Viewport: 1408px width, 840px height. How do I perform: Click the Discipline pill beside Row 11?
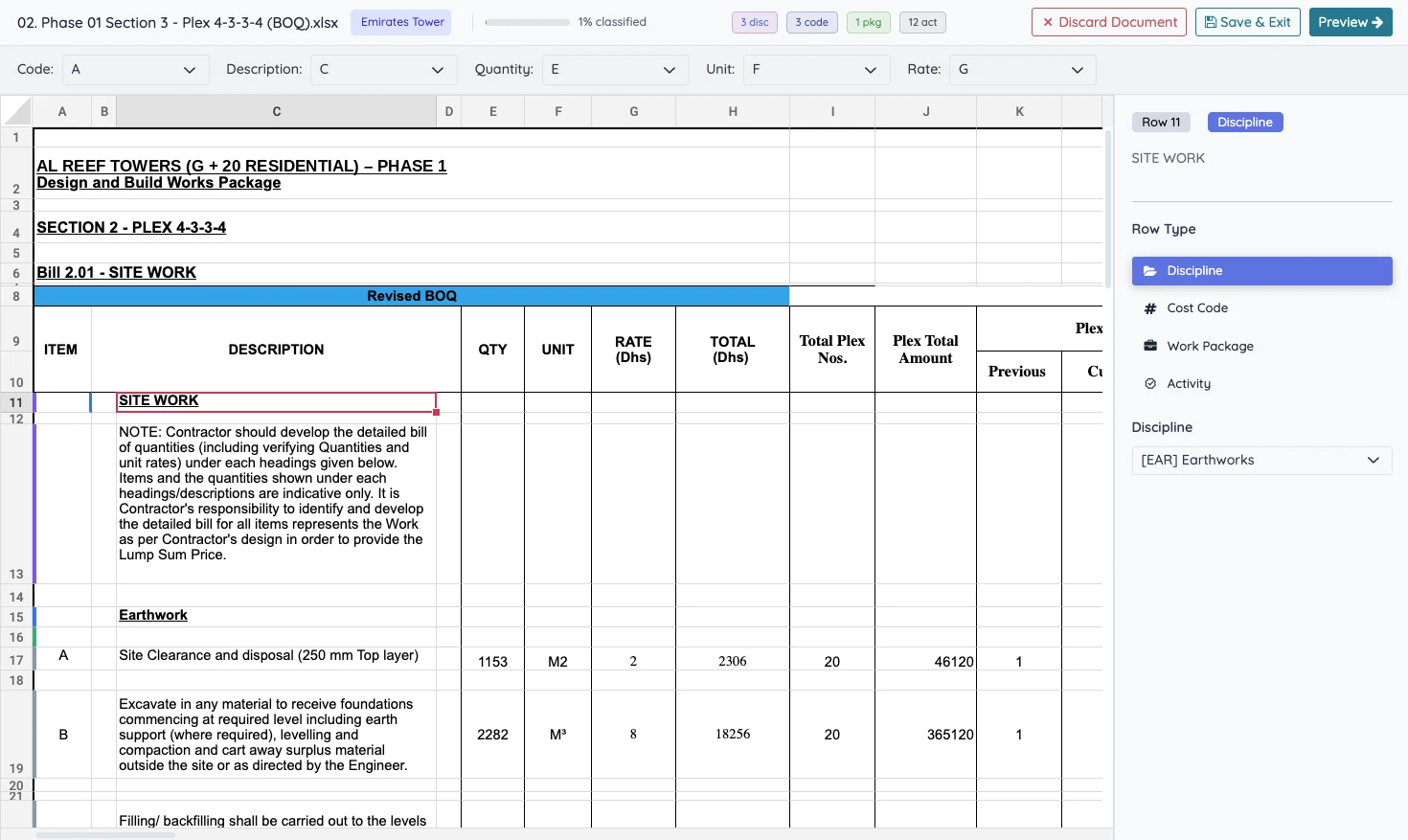(1245, 123)
